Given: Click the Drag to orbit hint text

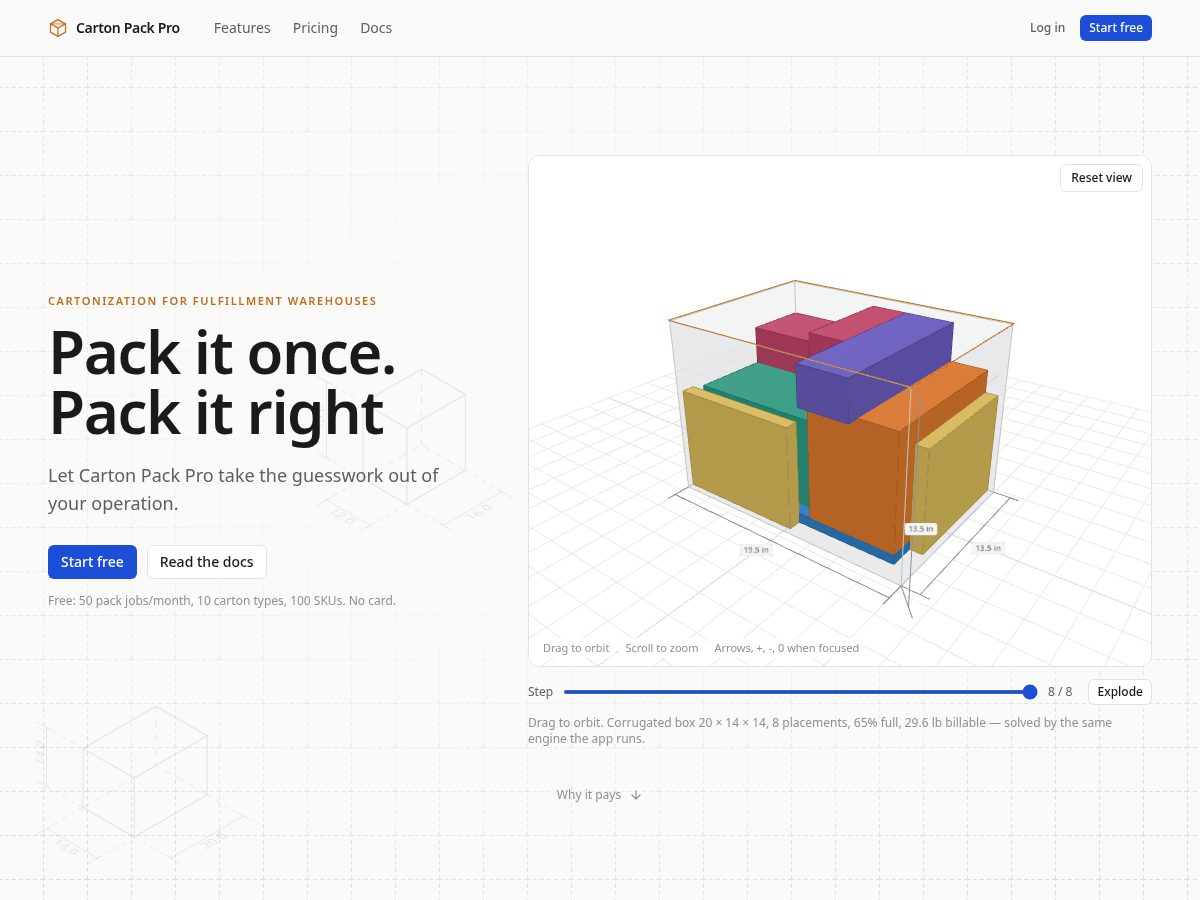Looking at the screenshot, I should (x=576, y=648).
